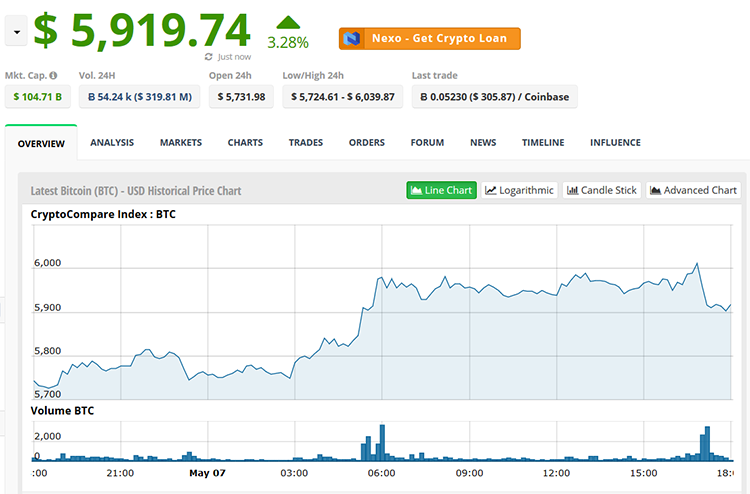This screenshot has height=494, width=750.
Task: Click the Mkt. Cap. info icon
Action: click(53, 76)
